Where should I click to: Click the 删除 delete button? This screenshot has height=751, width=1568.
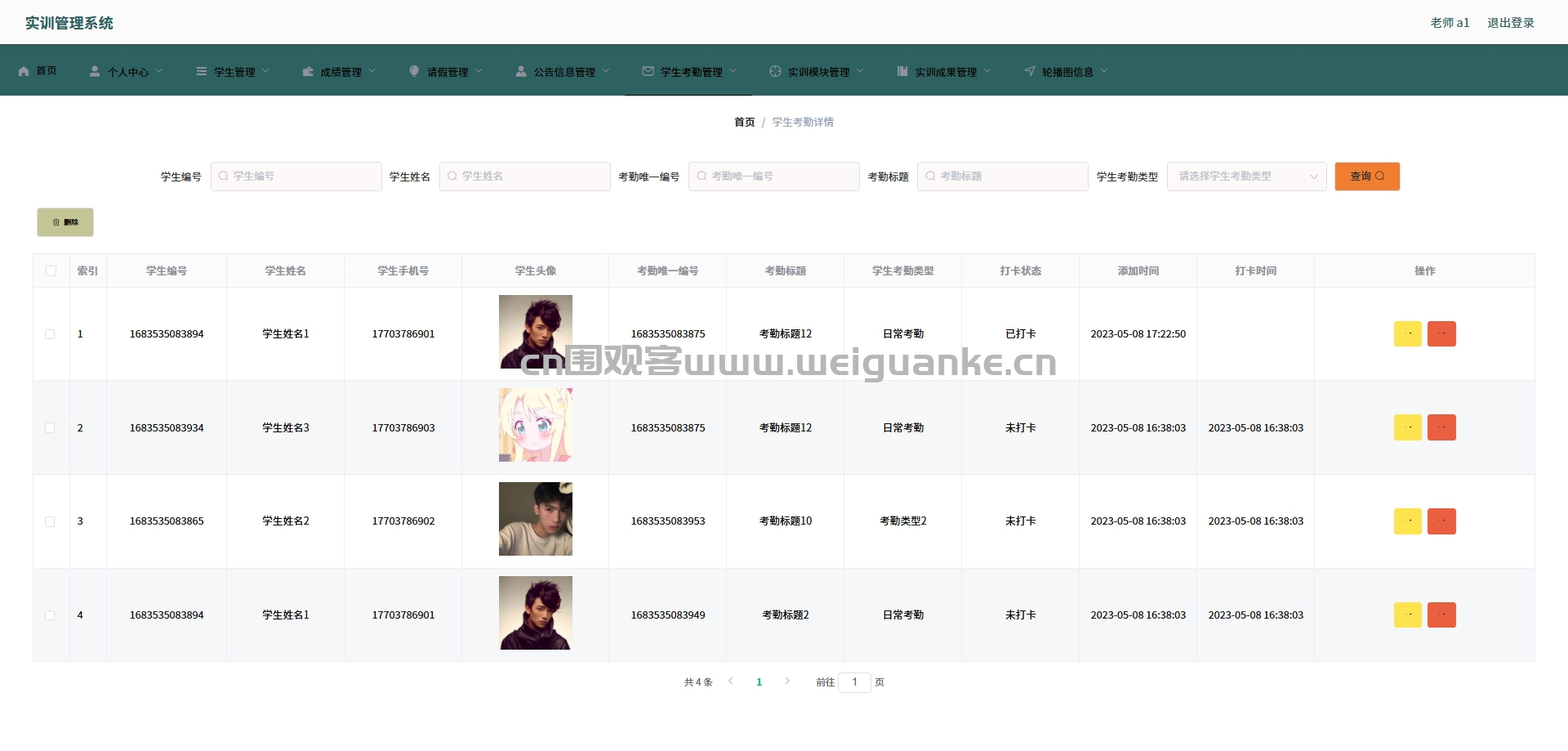[65, 222]
